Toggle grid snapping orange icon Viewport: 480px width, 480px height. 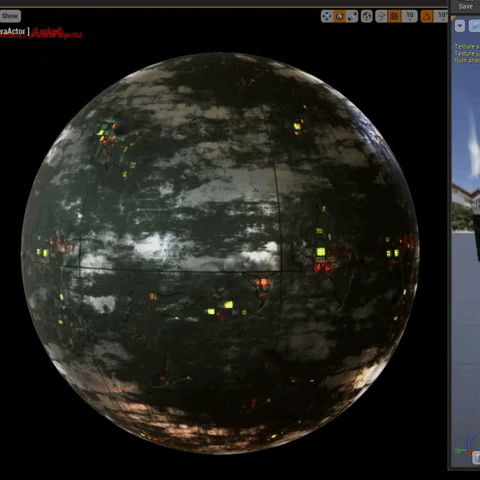[394, 16]
